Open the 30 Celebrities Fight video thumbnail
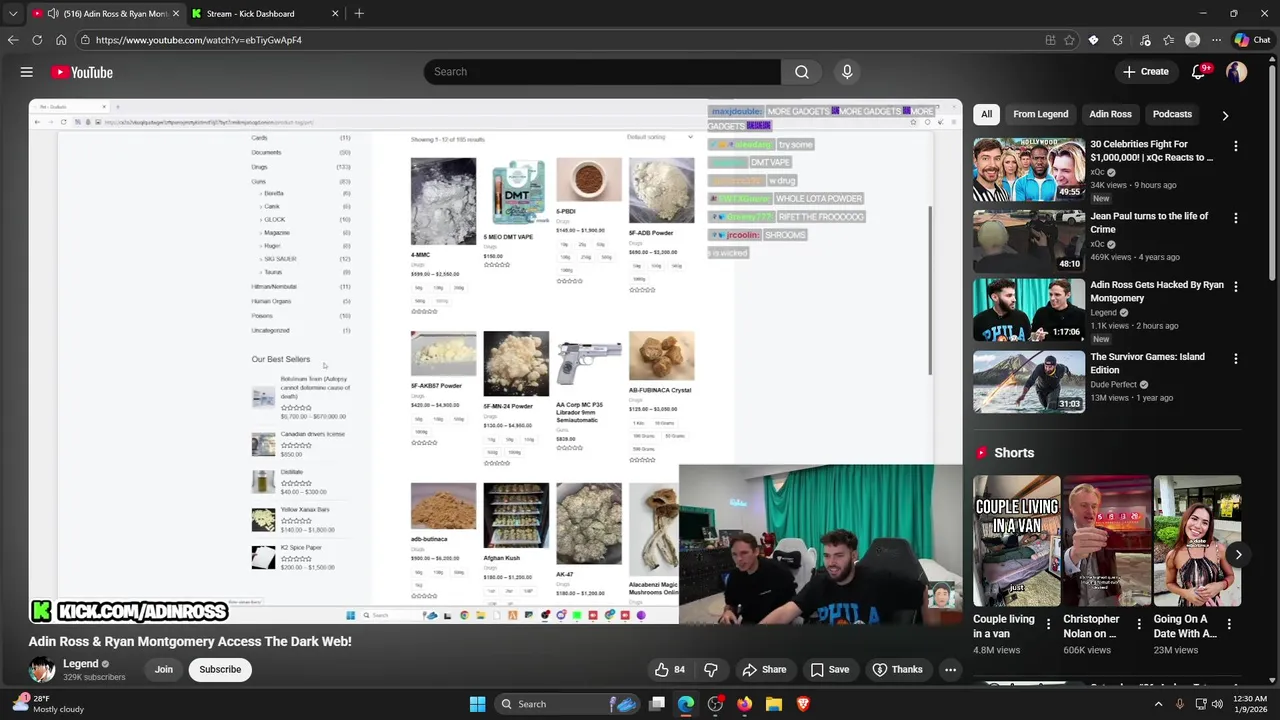 pos(1028,169)
